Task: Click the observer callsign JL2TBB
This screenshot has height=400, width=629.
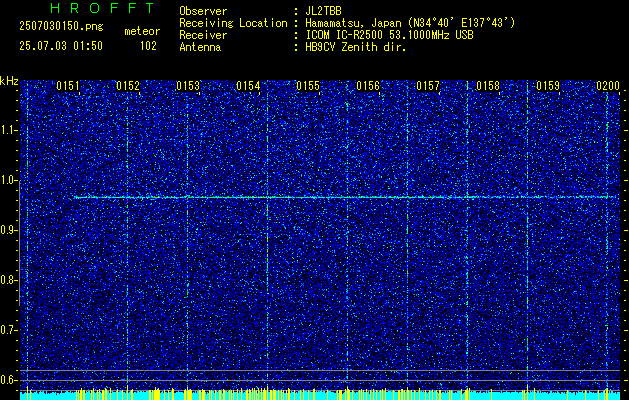Action: (323, 11)
